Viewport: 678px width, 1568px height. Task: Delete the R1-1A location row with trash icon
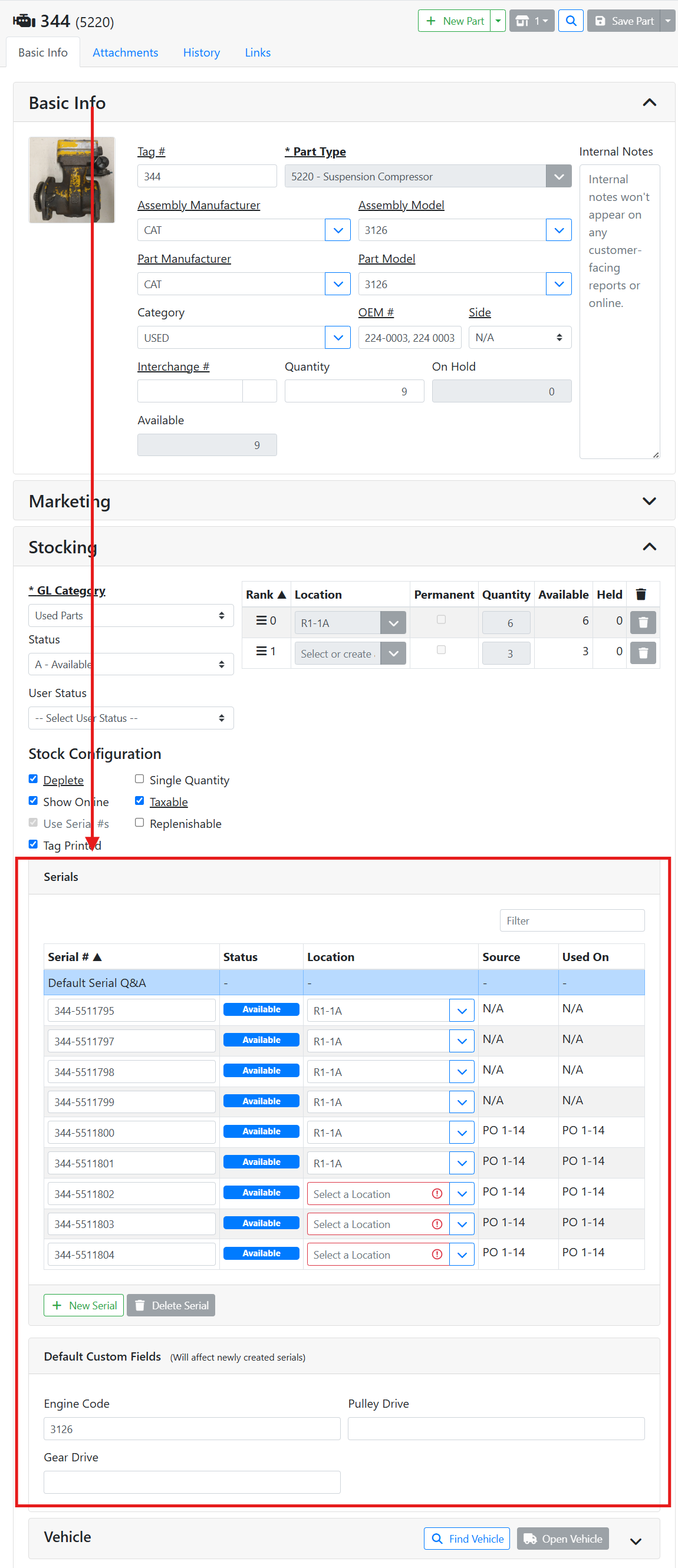tap(642, 622)
